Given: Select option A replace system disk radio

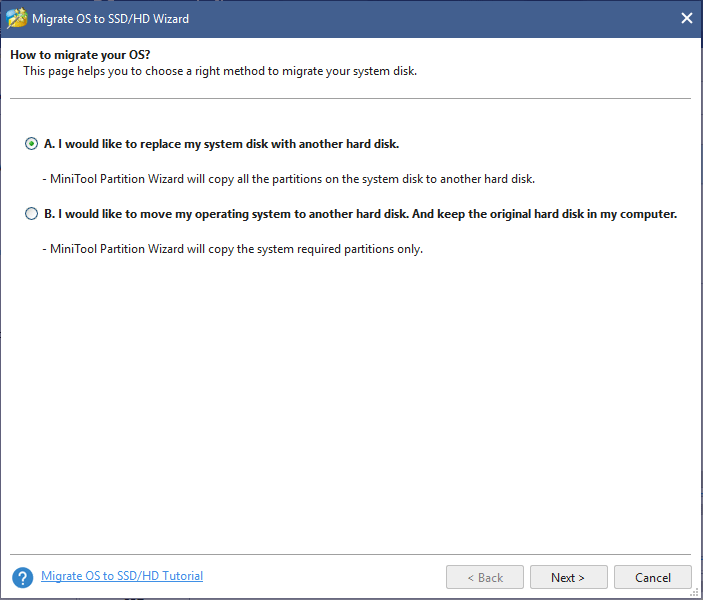Looking at the screenshot, I should (x=31, y=144).
